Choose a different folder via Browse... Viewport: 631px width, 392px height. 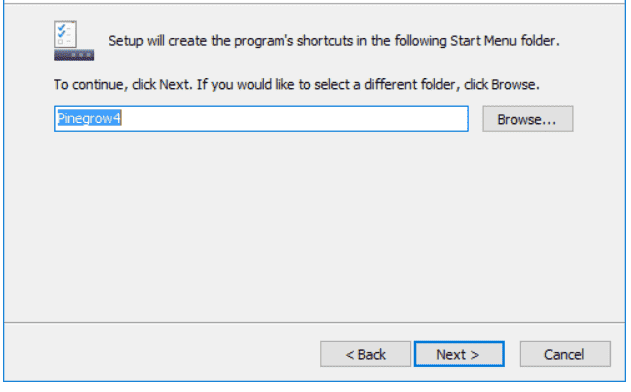pyautogui.click(x=528, y=119)
